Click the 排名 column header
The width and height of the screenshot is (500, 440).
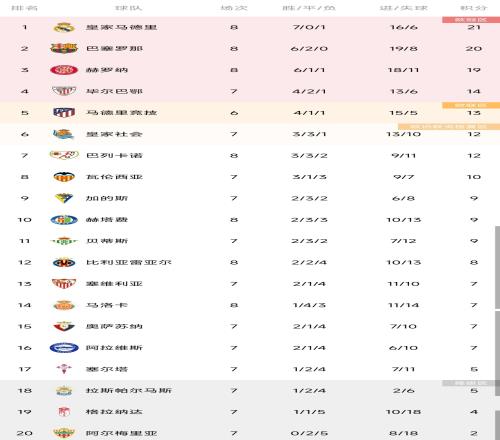click(x=24, y=8)
